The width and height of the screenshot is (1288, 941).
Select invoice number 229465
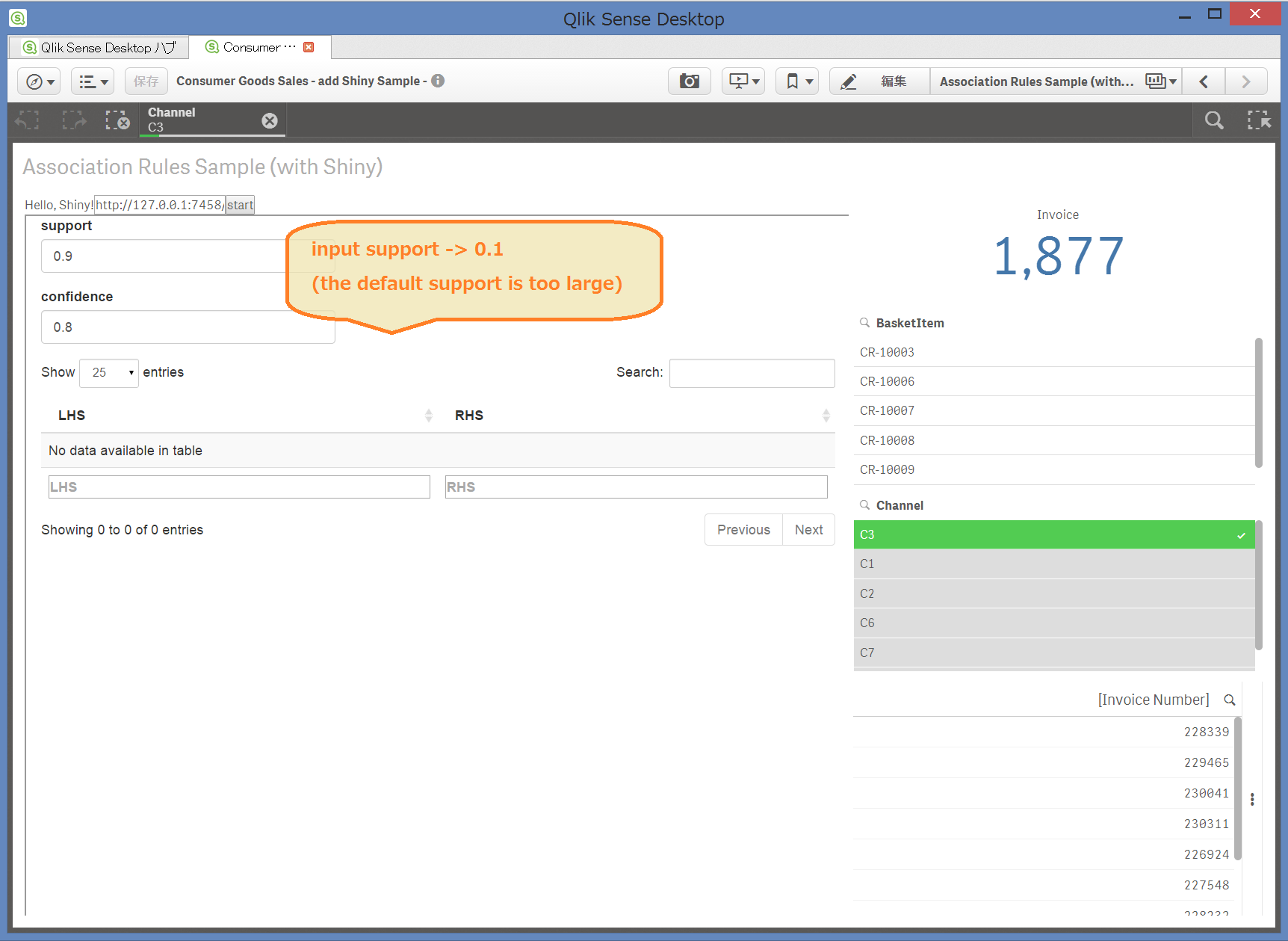point(1044,762)
